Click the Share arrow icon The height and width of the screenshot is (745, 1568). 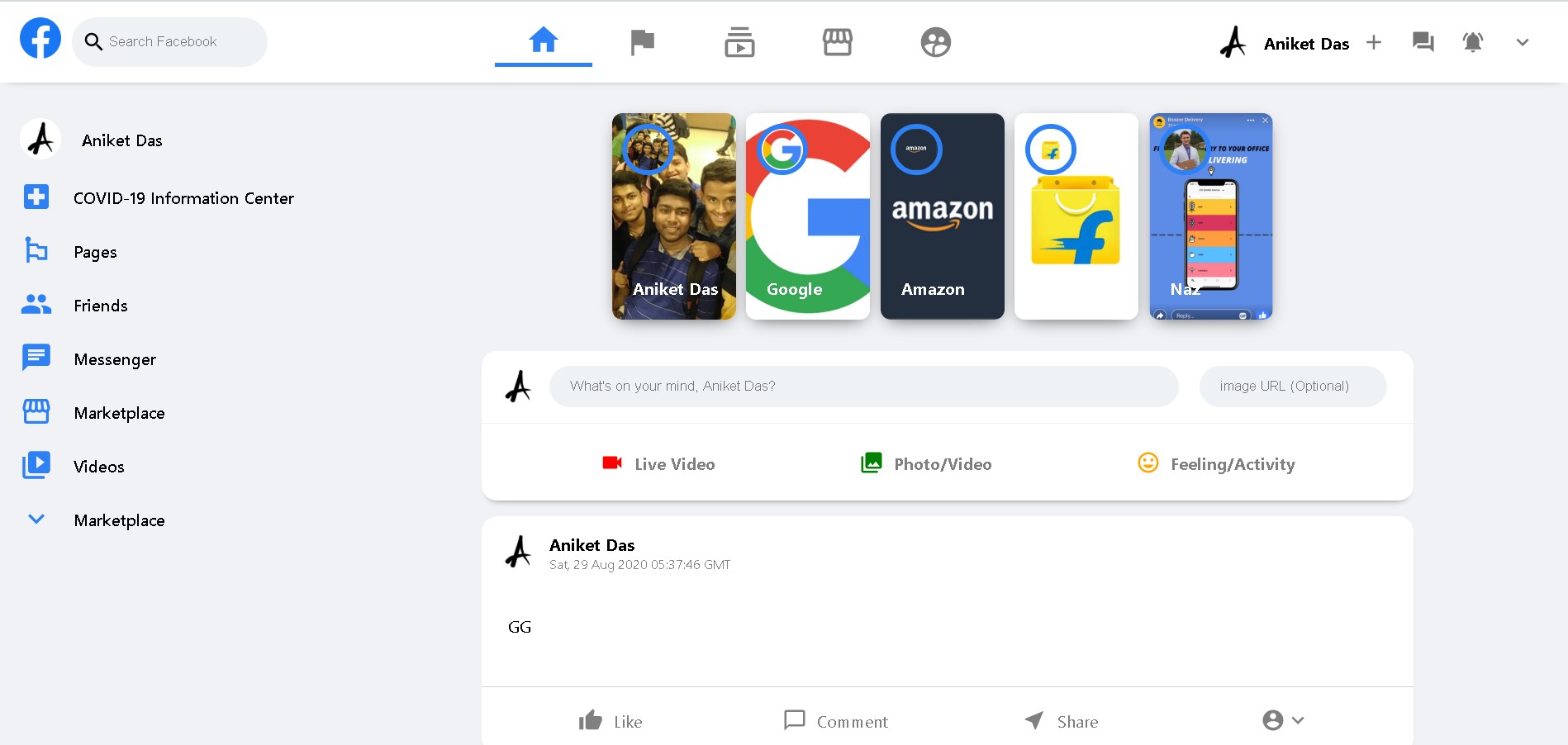1034,720
